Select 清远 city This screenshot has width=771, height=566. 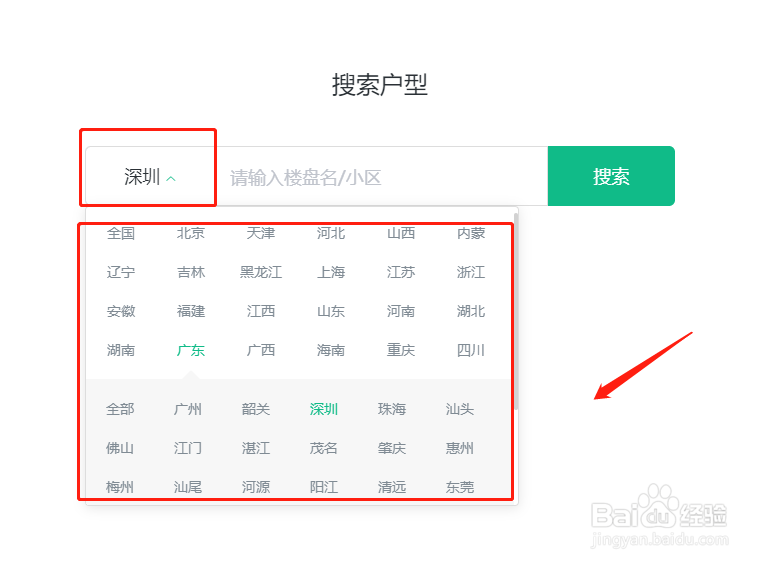(x=392, y=487)
